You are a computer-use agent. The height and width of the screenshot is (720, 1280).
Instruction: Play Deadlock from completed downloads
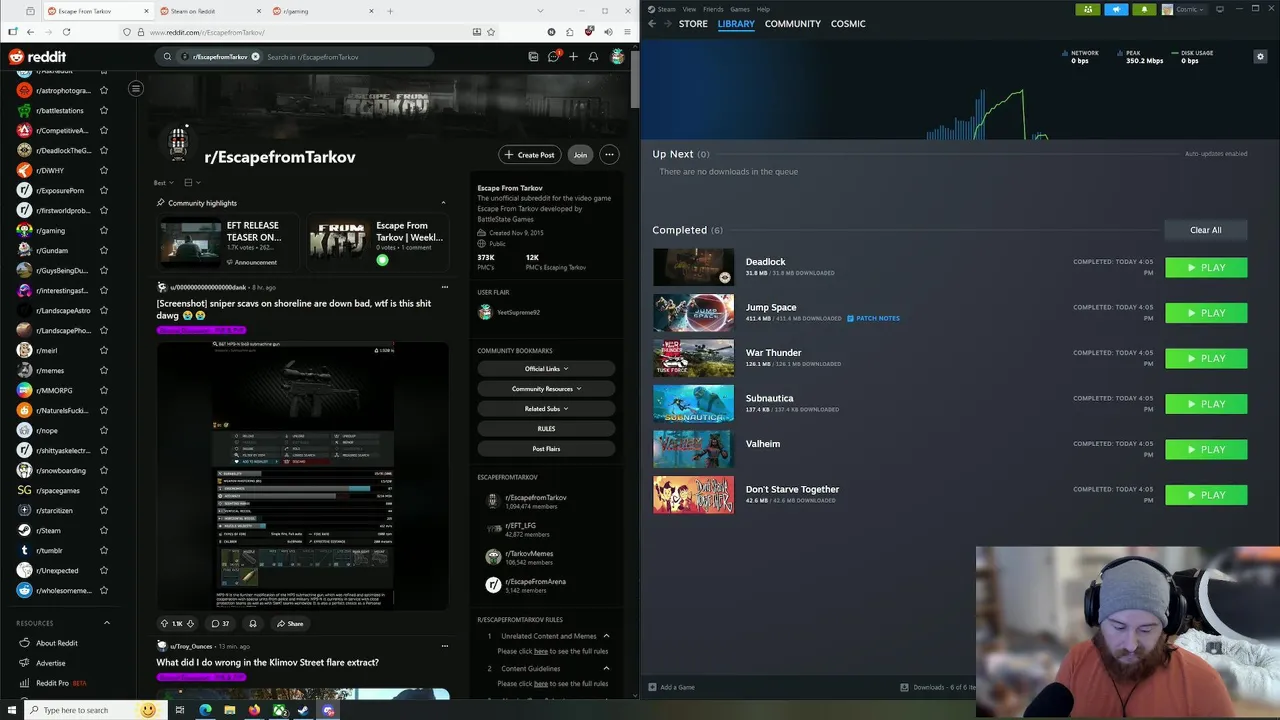click(1206, 267)
